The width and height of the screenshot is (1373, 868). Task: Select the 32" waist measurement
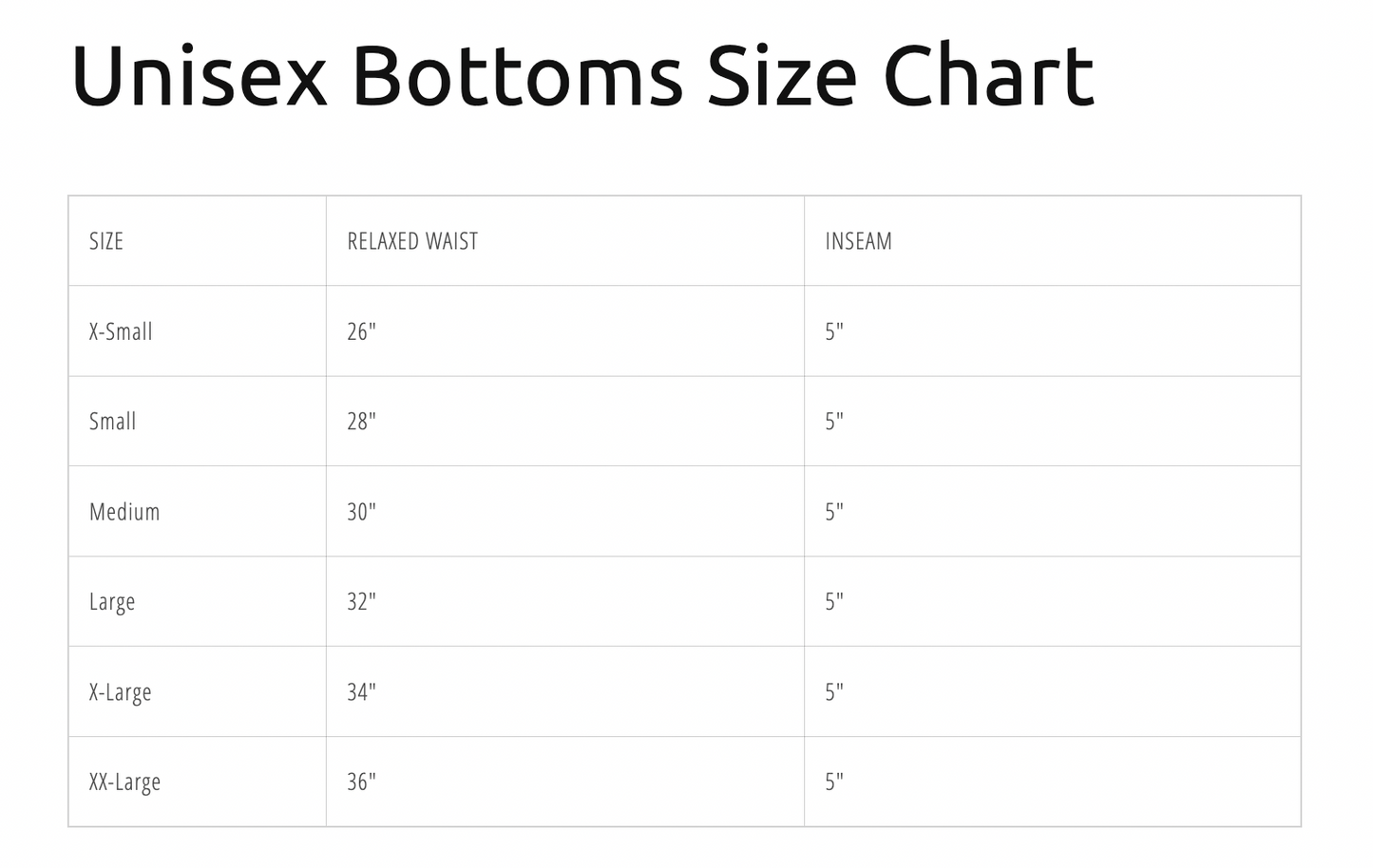click(361, 602)
